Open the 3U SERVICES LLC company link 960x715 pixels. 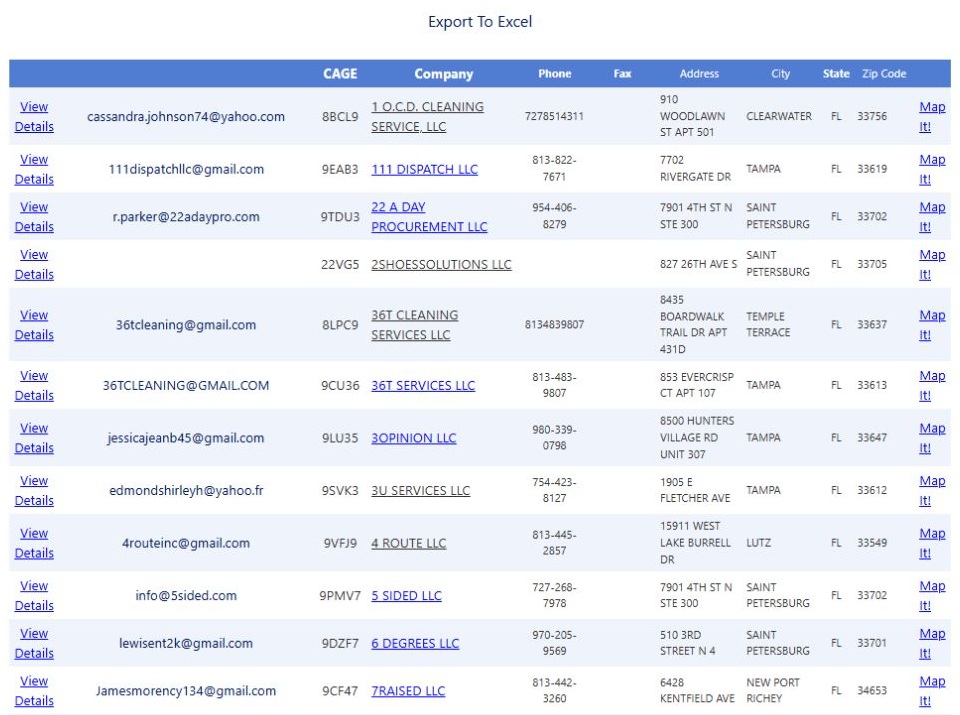[421, 491]
